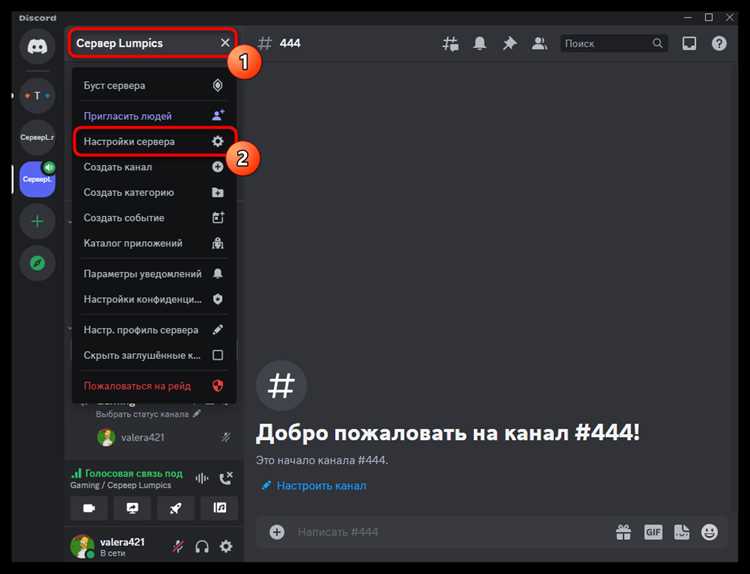Viewport: 750px width, 574px height.
Task: Toggle noise suppression waveform icon
Action: [202, 478]
